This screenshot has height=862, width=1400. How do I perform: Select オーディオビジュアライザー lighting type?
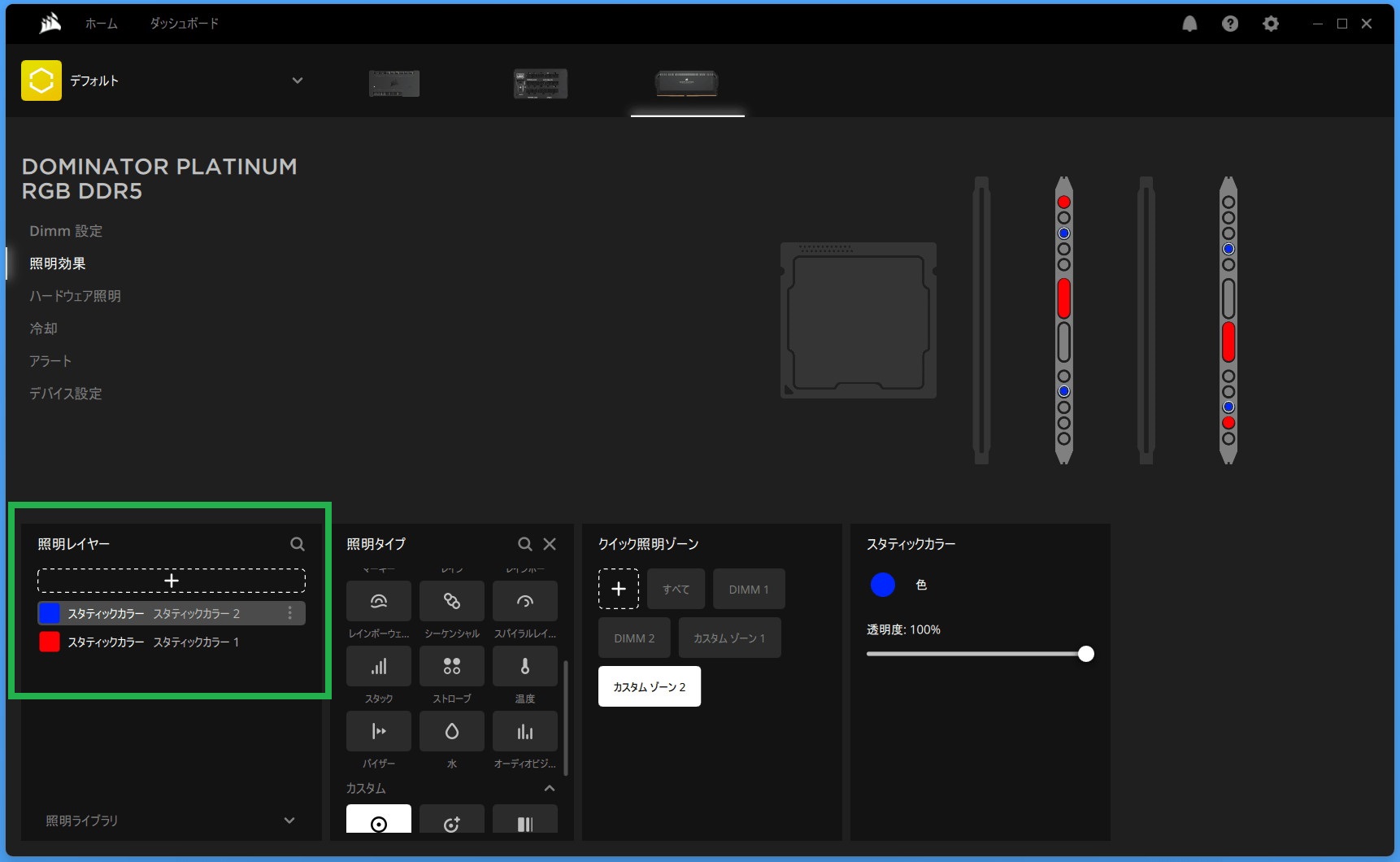coord(525,731)
